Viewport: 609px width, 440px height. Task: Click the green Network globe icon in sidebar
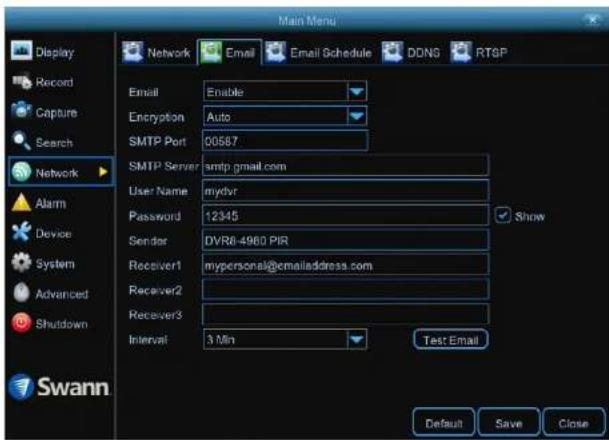point(21,172)
